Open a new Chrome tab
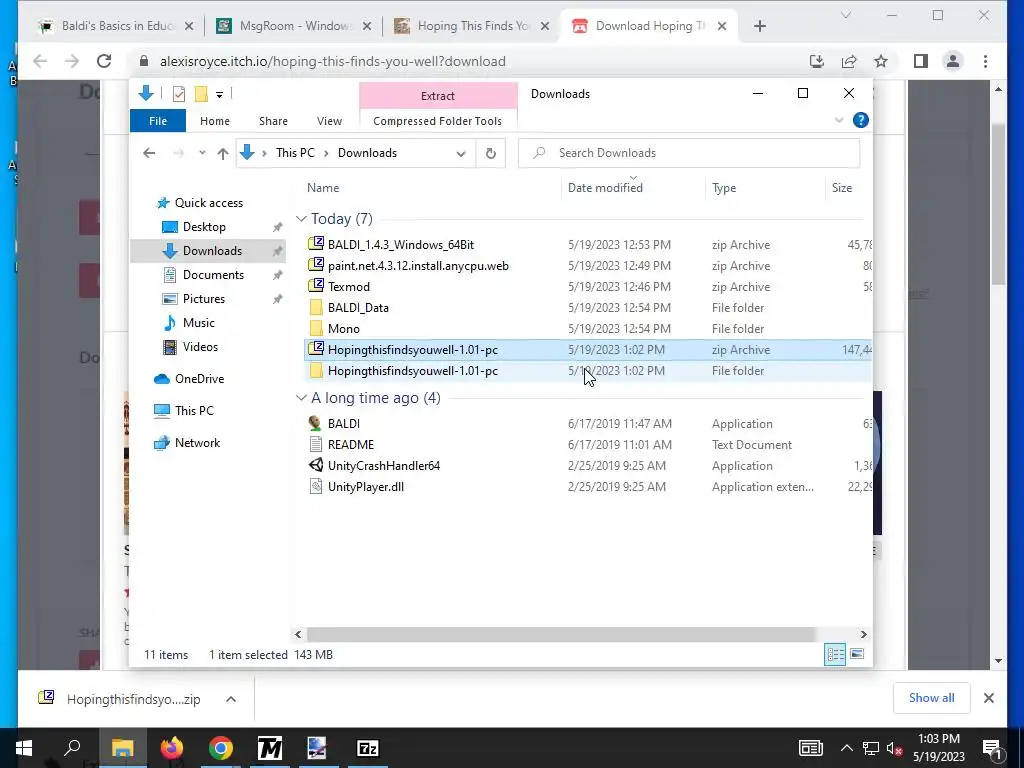The image size is (1024, 768). [760, 26]
